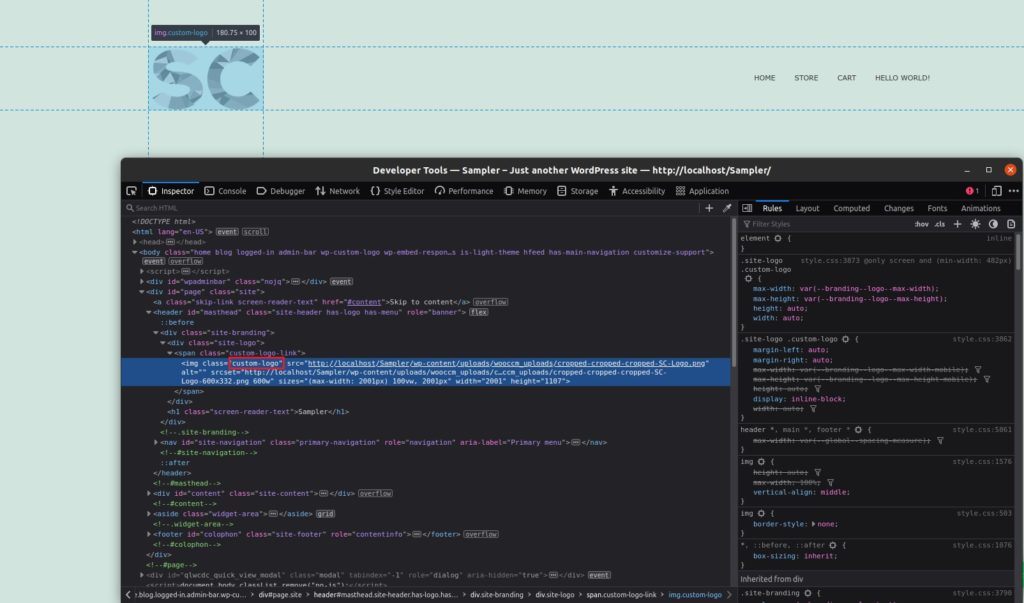
Task: Expand the aside widget-area node
Action: click(149, 513)
